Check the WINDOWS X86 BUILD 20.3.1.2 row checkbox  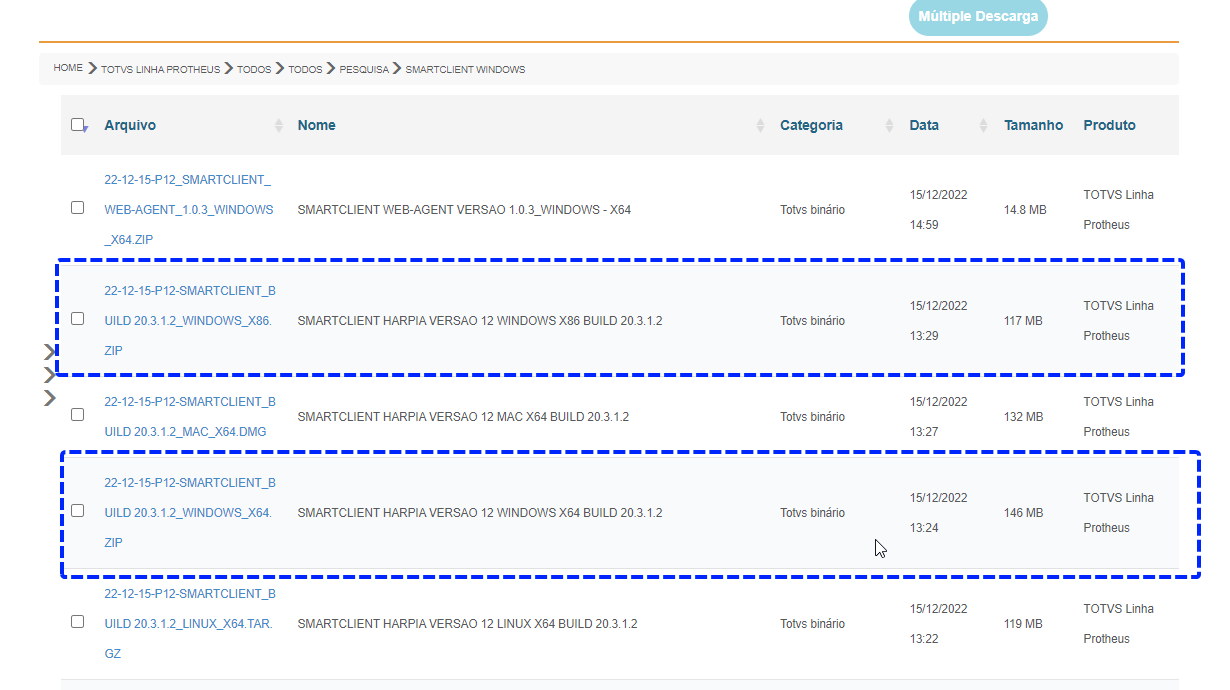pyautogui.click(x=78, y=319)
